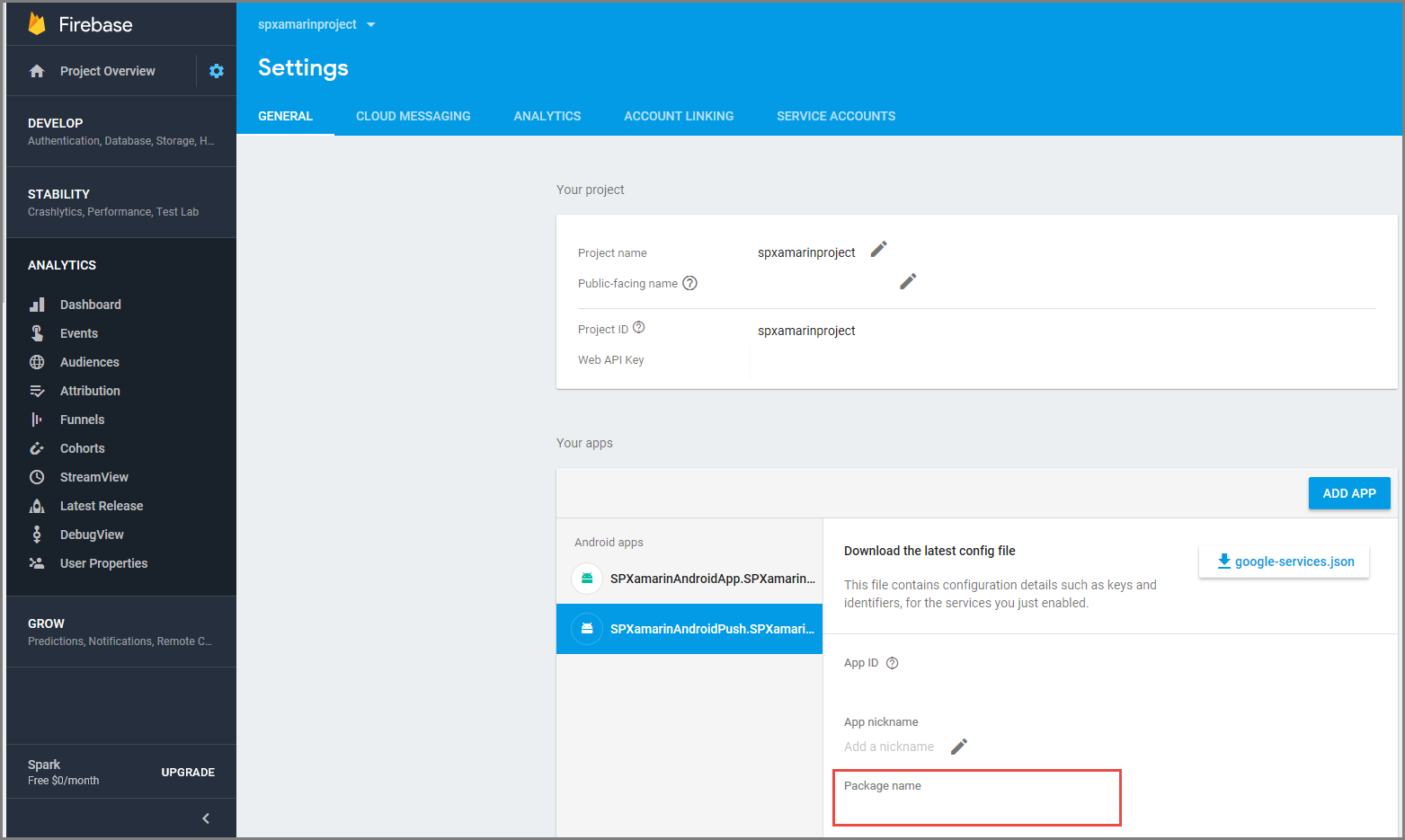The width and height of the screenshot is (1405, 840).
Task: Click the Spark Free $0/month plan label
Action: [64, 773]
